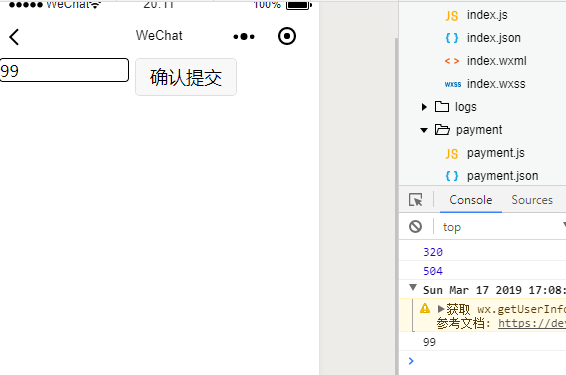Click the console output value 99
566x375 pixels.
[x=430, y=342]
